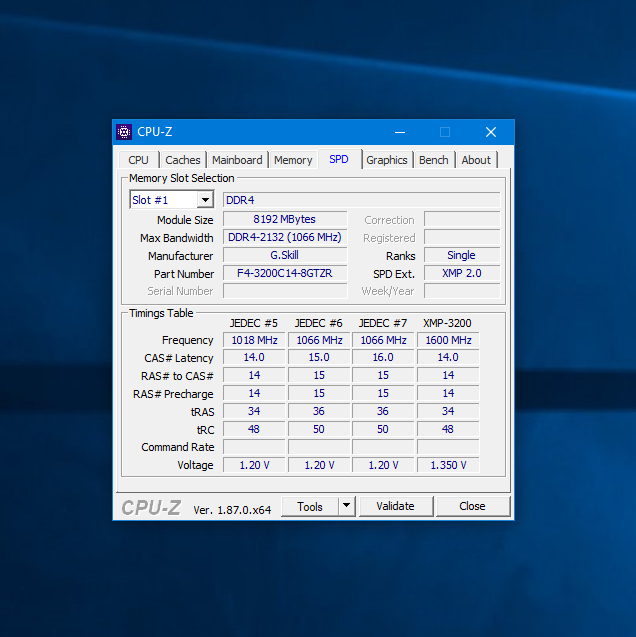
Task: Click the empty Serial Number field
Action: [285, 291]
